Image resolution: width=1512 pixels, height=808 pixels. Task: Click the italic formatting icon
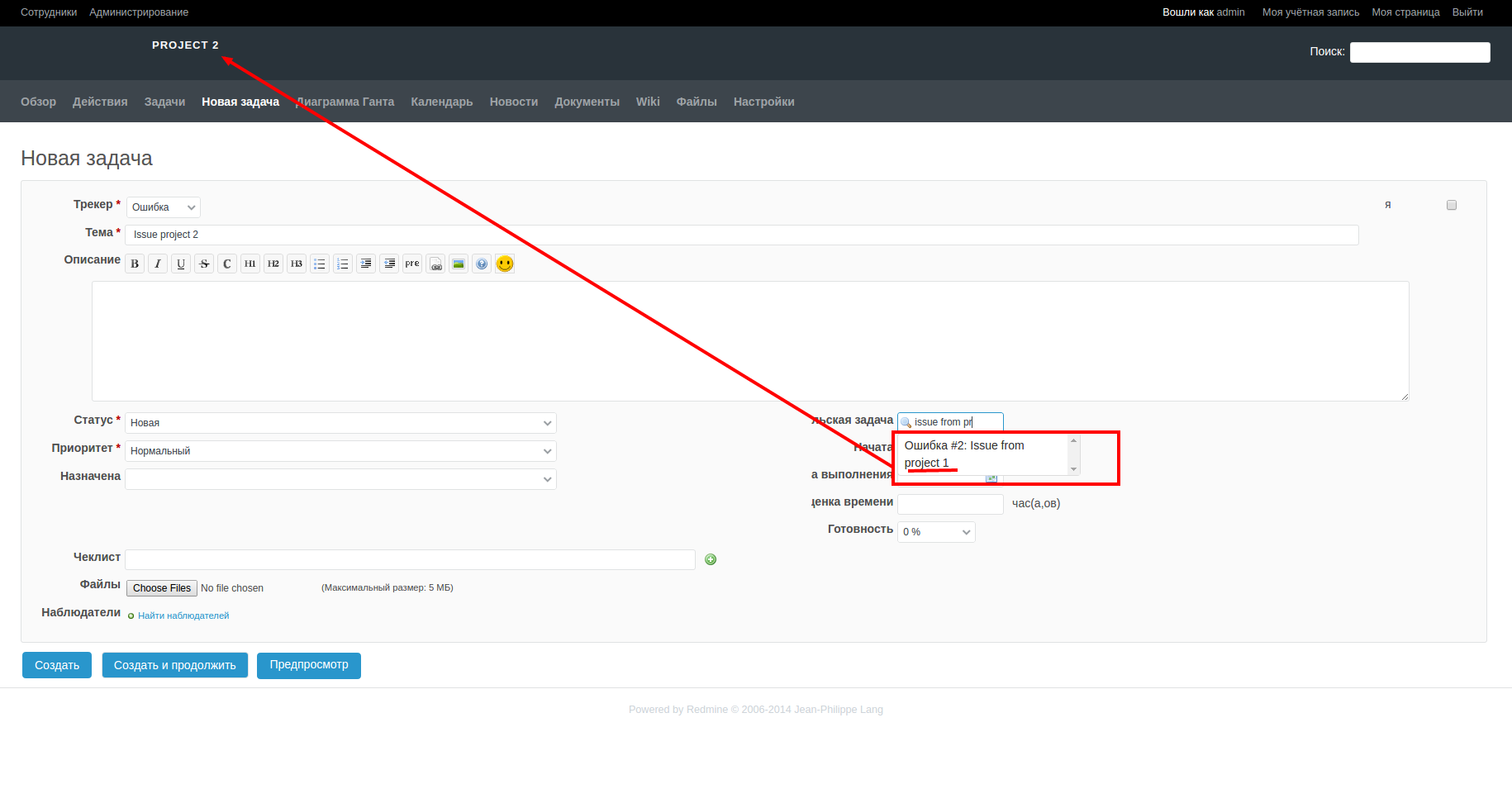158,264
